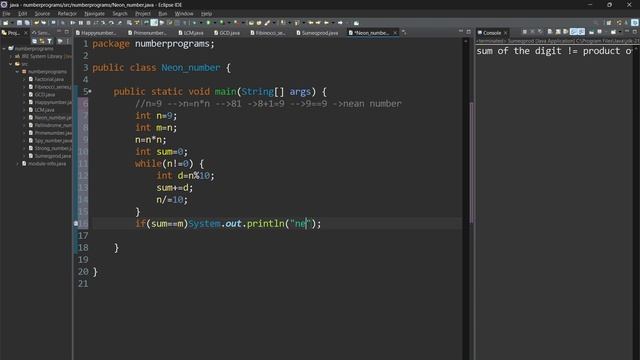Open the Source menu
This screenshot has height=360, width=640.
(42, 13)
